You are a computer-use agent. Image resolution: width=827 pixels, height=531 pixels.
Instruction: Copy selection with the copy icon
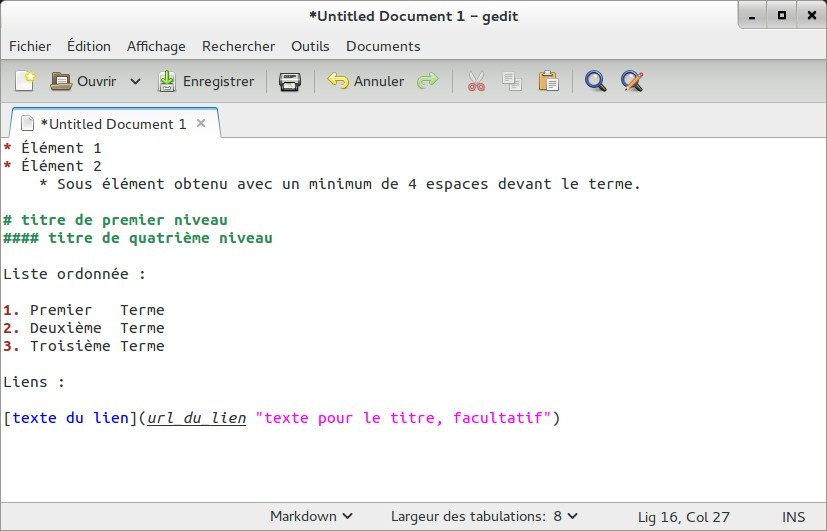tap(512, 81)
